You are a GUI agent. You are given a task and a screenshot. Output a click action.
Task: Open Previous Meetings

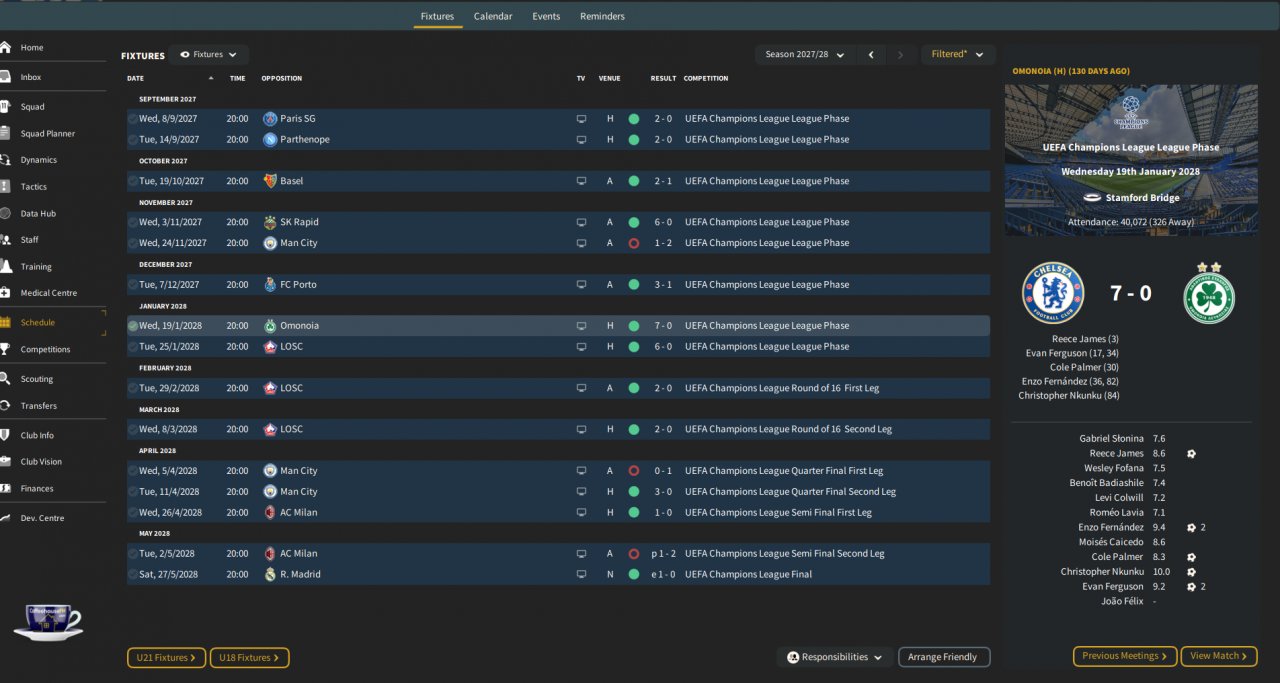click(x=1125, y=656)
